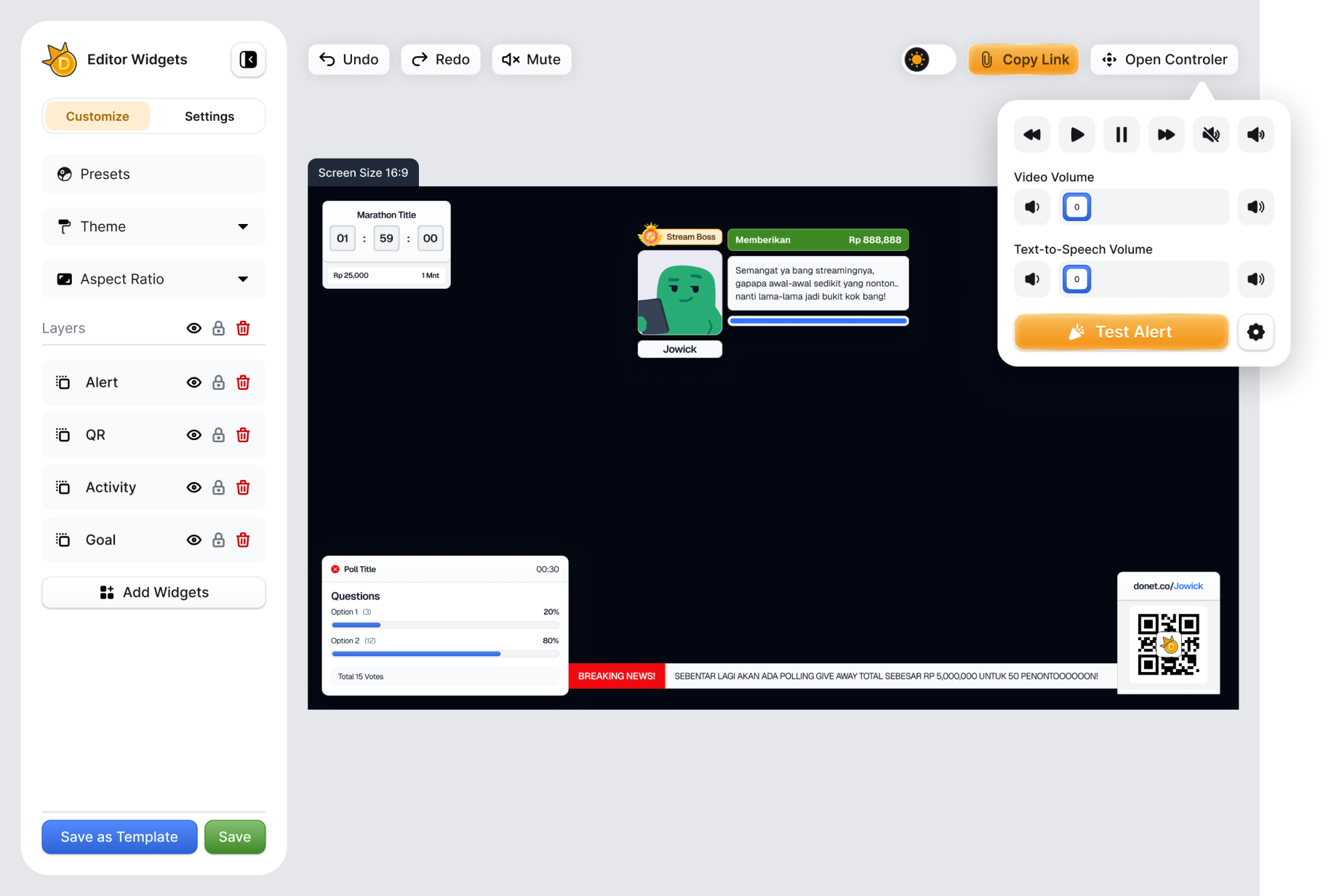
Task: Delete the QR layer with trash icon
Action: (243, 435)
